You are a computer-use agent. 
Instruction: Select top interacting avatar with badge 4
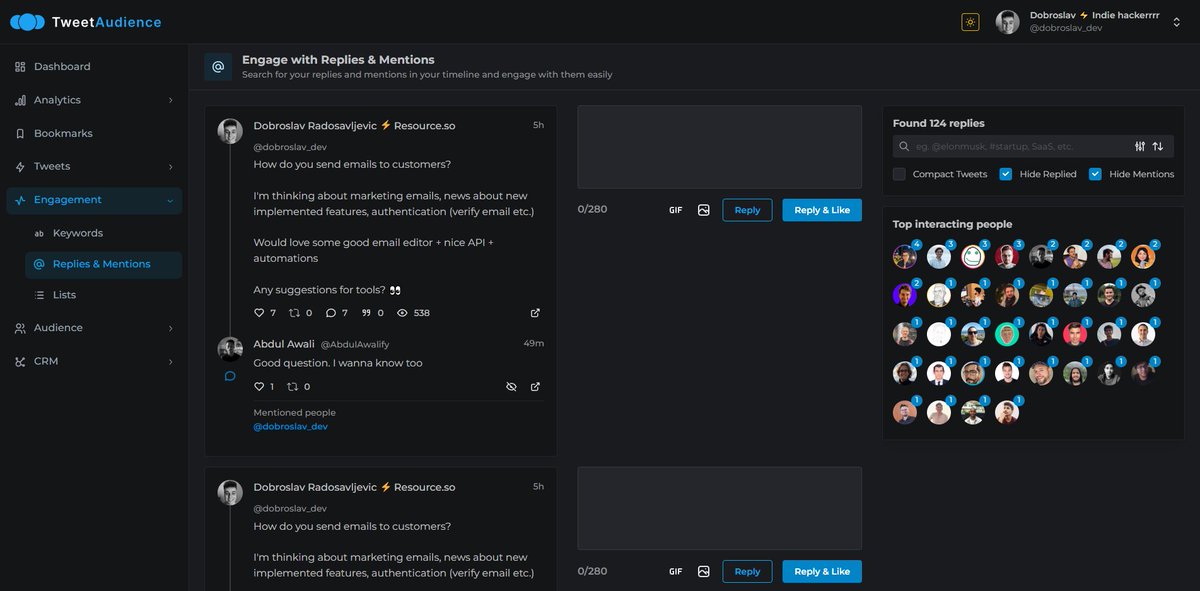pyautogui.click(x=904, y=257)
